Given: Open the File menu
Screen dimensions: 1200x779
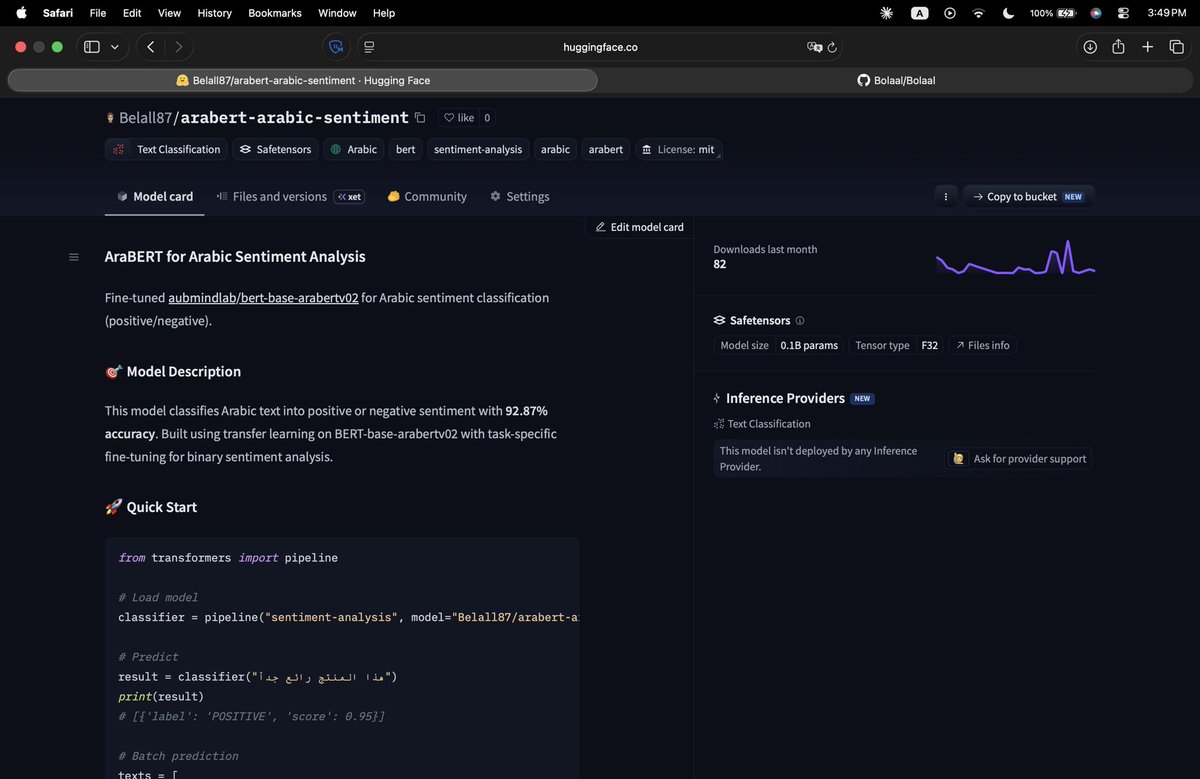Looking at the screenshot, I should [x=98, y=13].
